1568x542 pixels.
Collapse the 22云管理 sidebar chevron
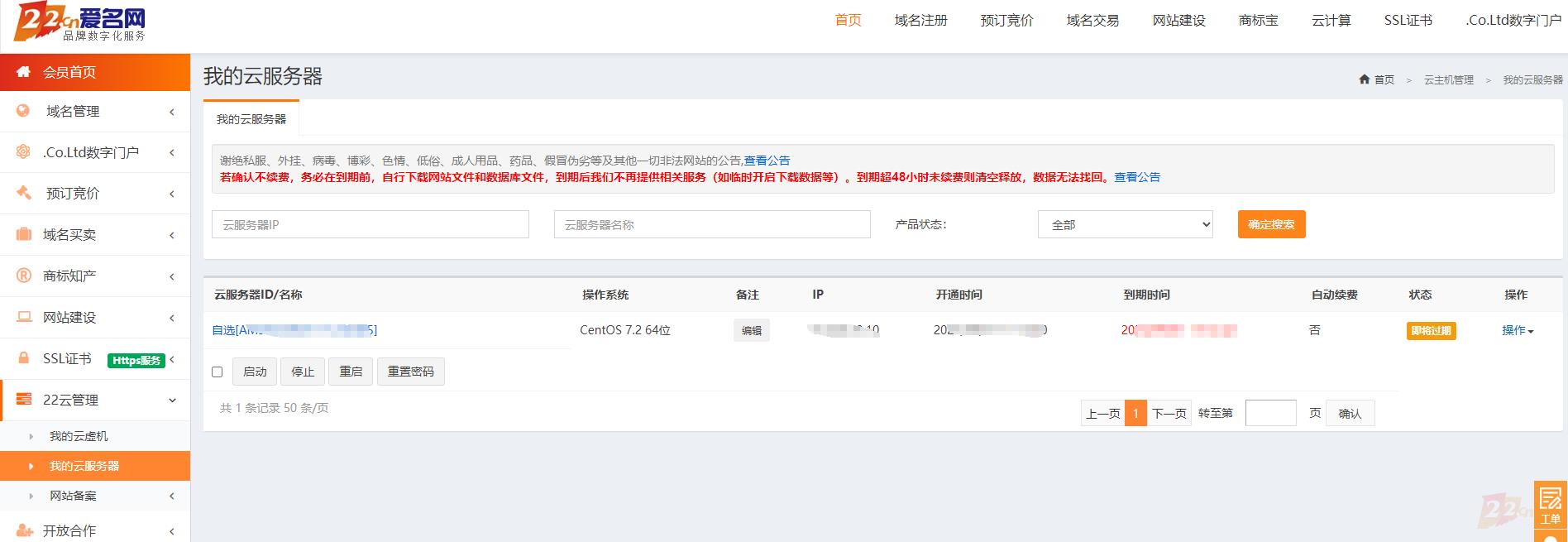click(172, 400)
